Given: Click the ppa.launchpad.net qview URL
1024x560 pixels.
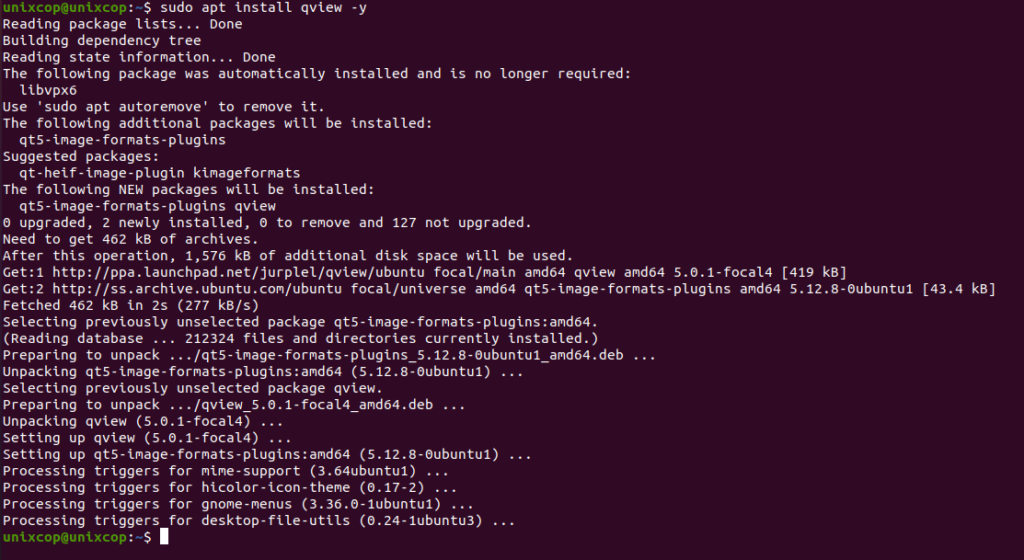Looking at the screenshot, I should [x=238, y=272].
